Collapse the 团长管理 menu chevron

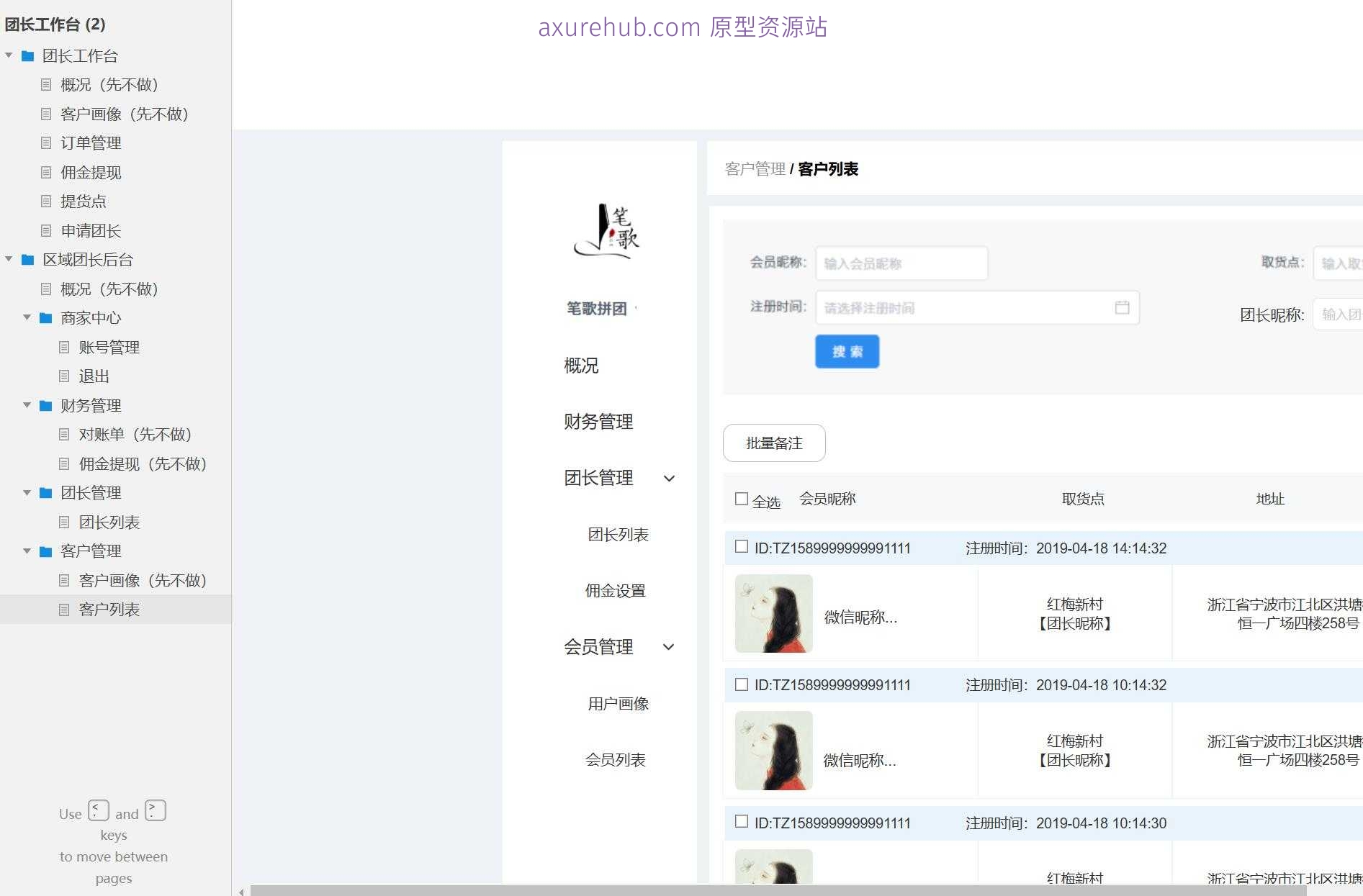coord(669,479)
